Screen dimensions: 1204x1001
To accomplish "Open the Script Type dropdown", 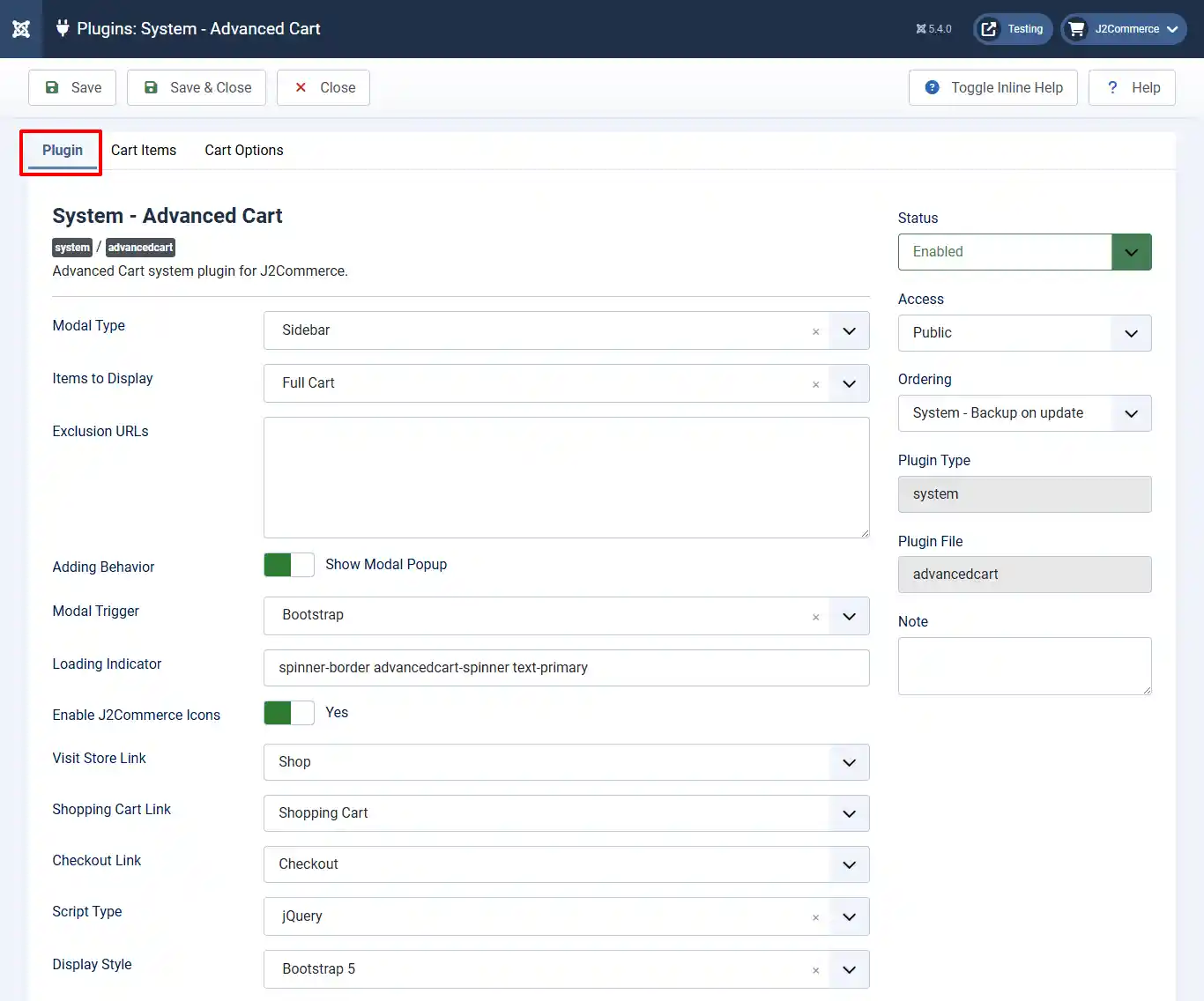I will pos(849,917).
